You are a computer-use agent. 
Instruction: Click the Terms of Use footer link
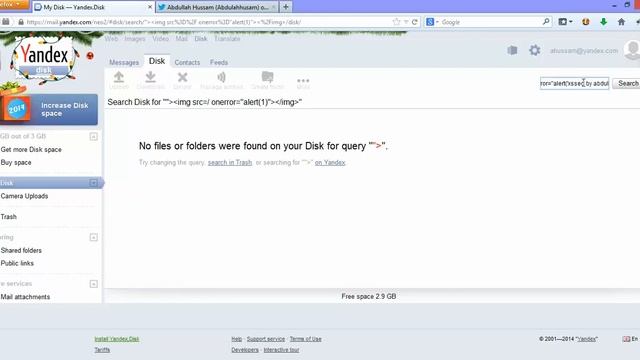click(306, 339)
